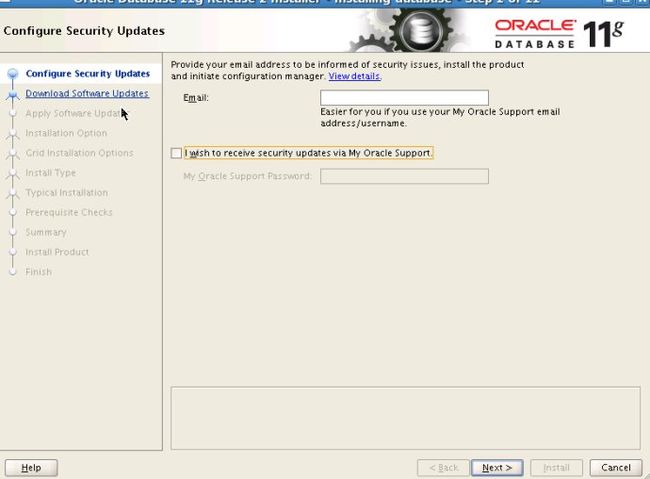Select Install Type step
The image size is (650, 479).
[x=50, y=173]
